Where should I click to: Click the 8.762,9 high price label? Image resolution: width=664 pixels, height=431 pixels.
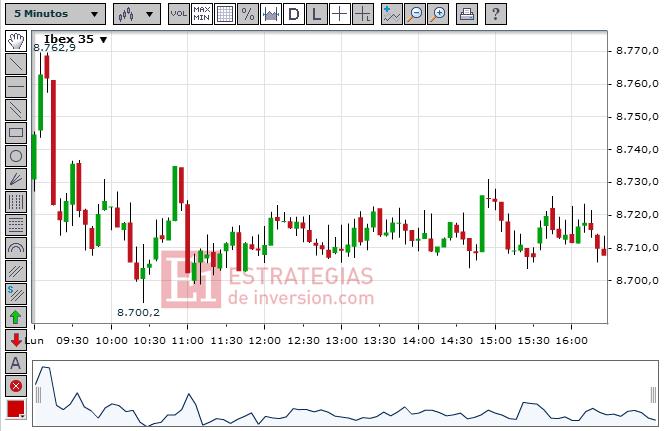pyautogui.click(x=55, y=48)
